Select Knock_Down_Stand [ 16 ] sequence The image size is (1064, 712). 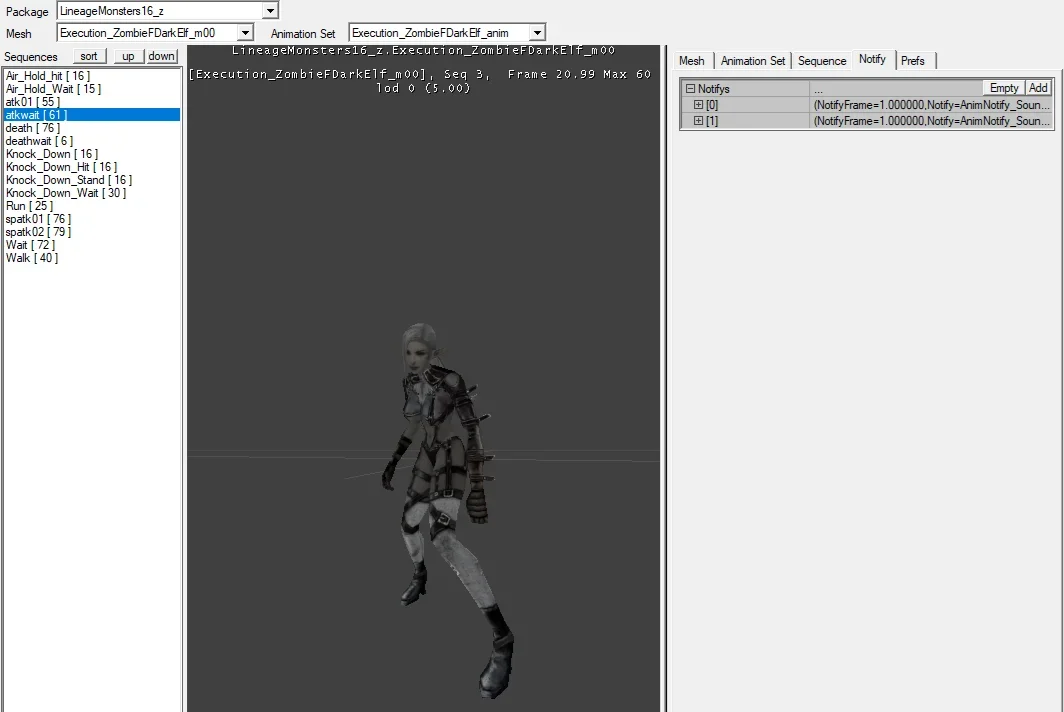click(92, 180)
